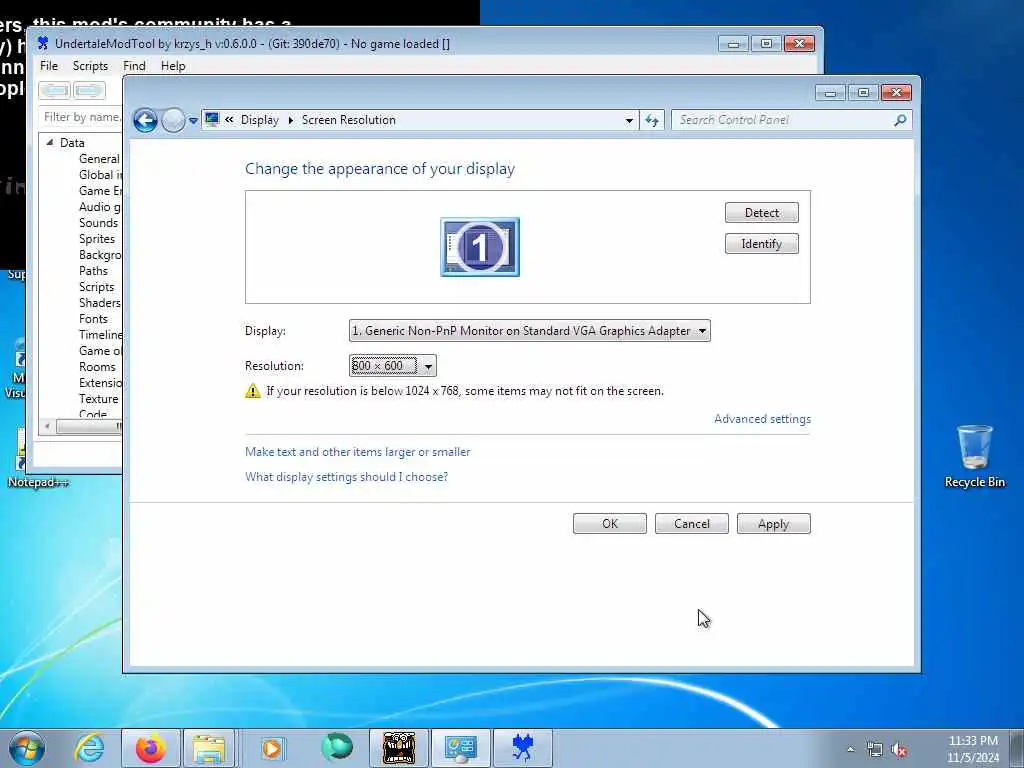The width and height of the screenshot is (1024, 768).
Task: Open the Display monitor dropdown
Action: tap(530, 330)
